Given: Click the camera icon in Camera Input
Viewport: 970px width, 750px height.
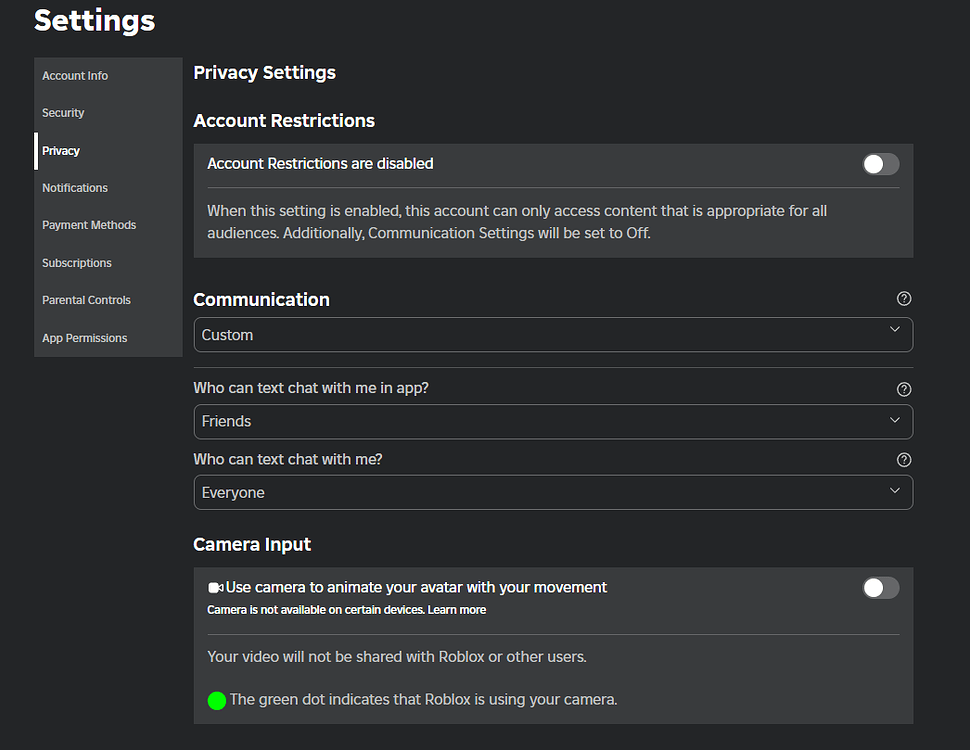Looking at the screenshot, I should (215, 588).
